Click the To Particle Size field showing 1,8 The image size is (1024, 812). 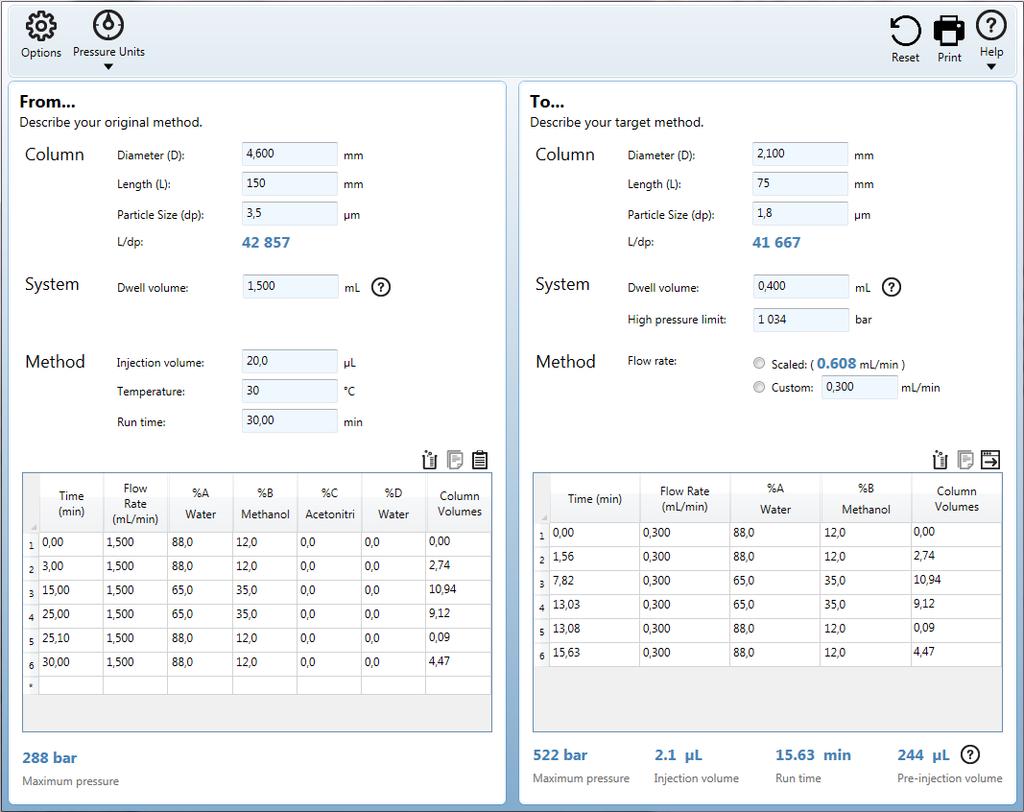[x=800, y=214]
